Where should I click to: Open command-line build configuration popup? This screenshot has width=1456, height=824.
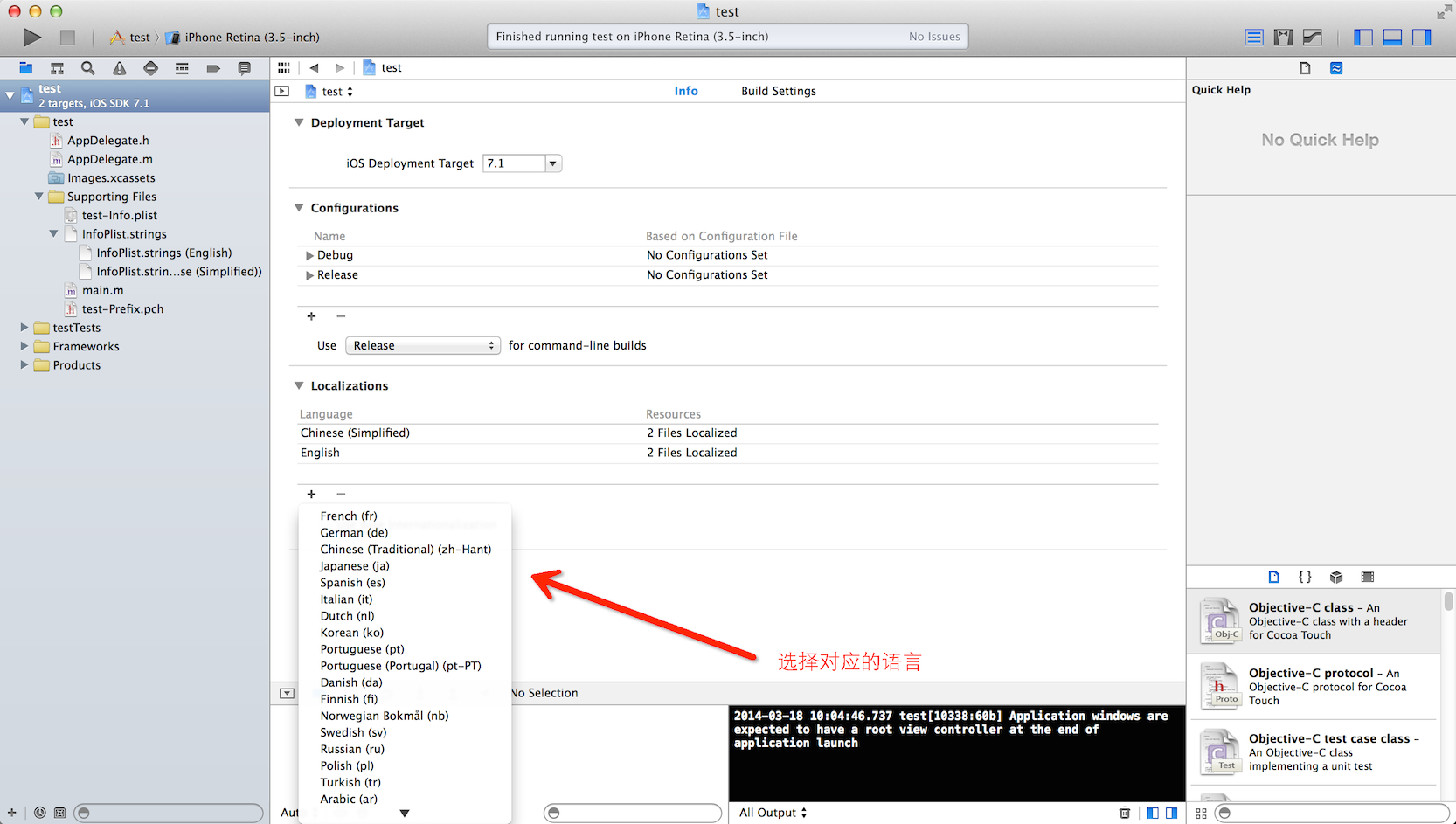pyautogui.click(x=423, y=345)
